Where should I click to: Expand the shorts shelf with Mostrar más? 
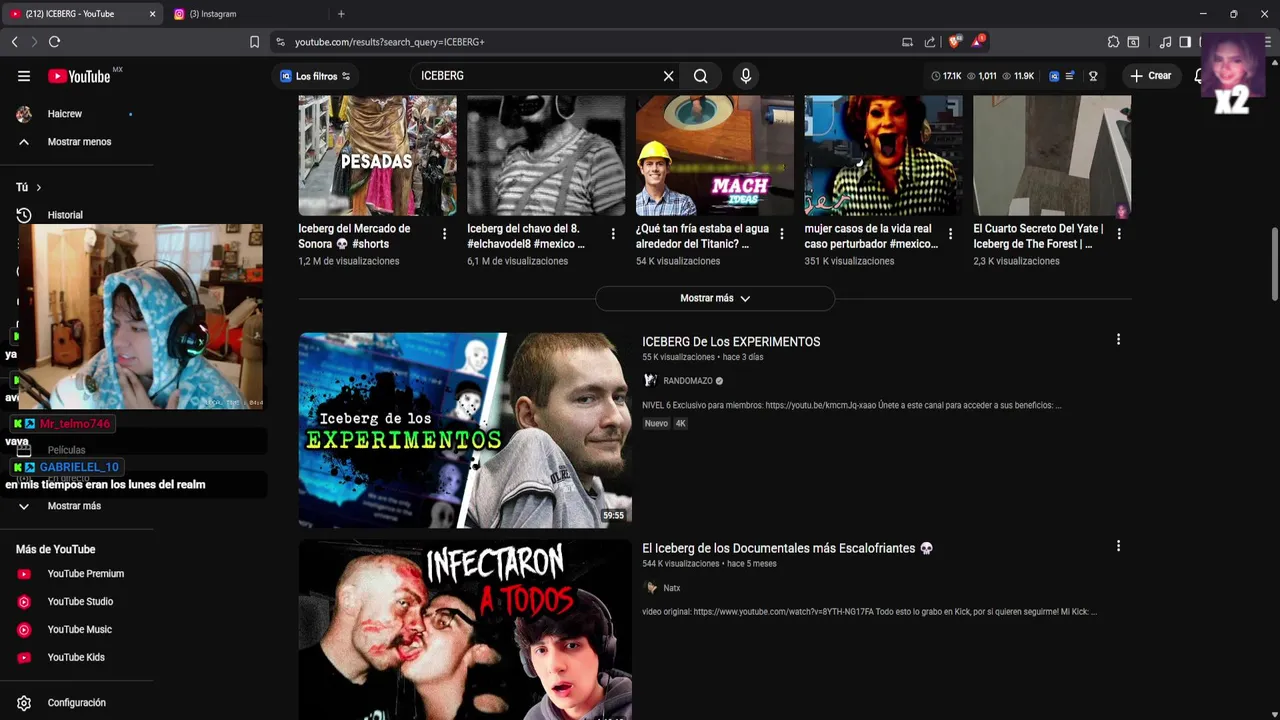(x=715, y=298)
